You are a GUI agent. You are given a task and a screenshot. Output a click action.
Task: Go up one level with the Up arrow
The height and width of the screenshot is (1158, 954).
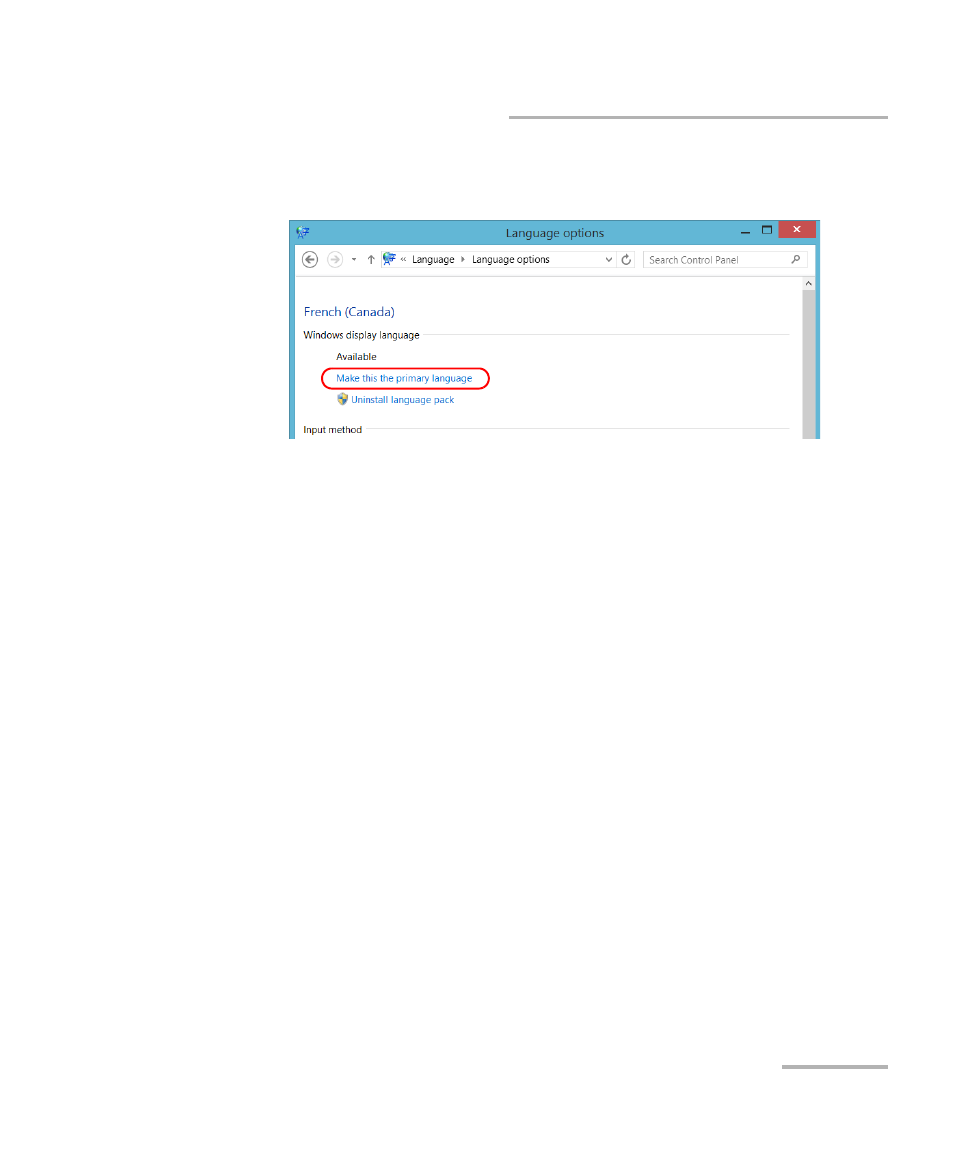click(x=371, y=260)
